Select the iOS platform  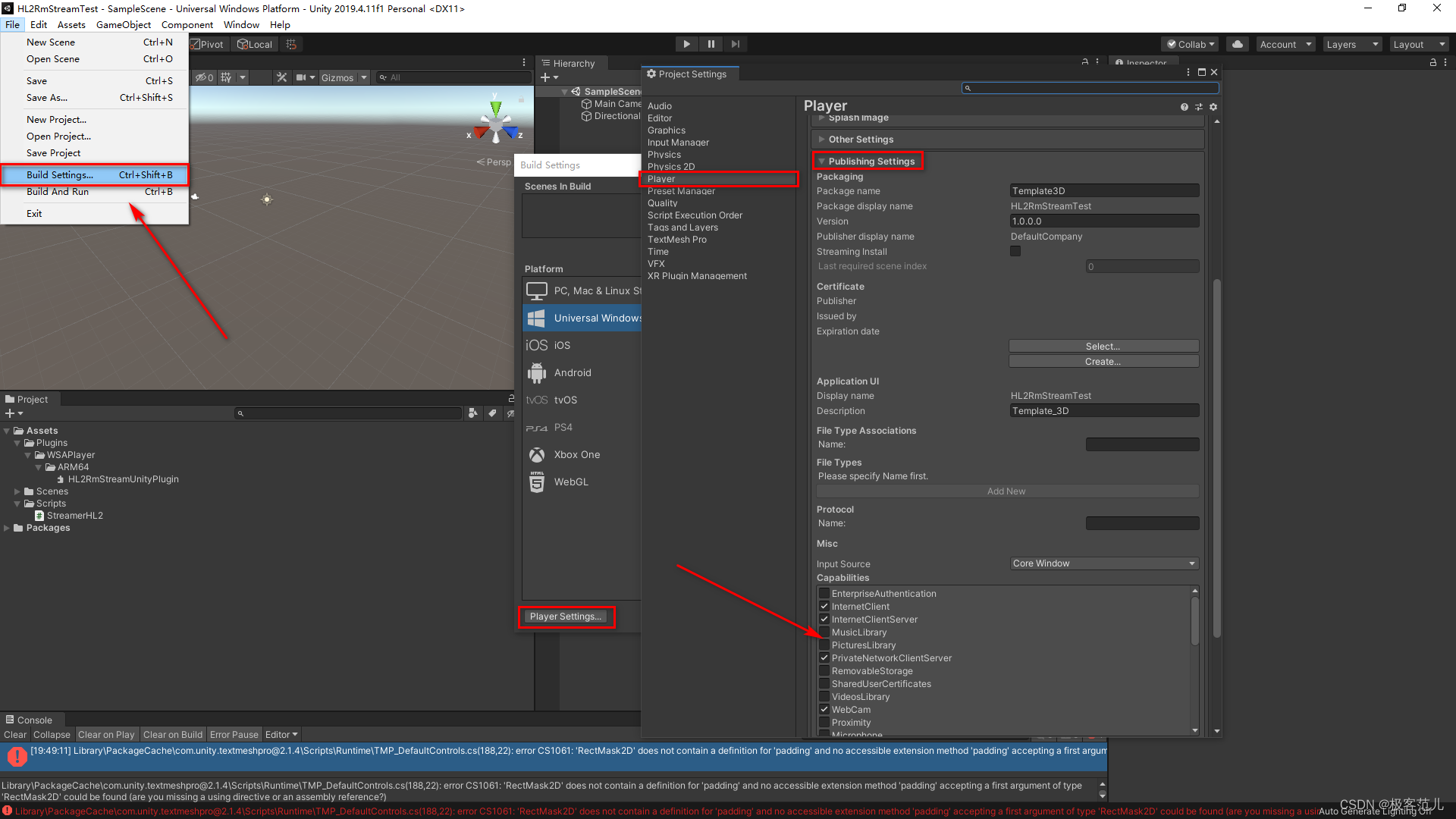tap(582, 345)
